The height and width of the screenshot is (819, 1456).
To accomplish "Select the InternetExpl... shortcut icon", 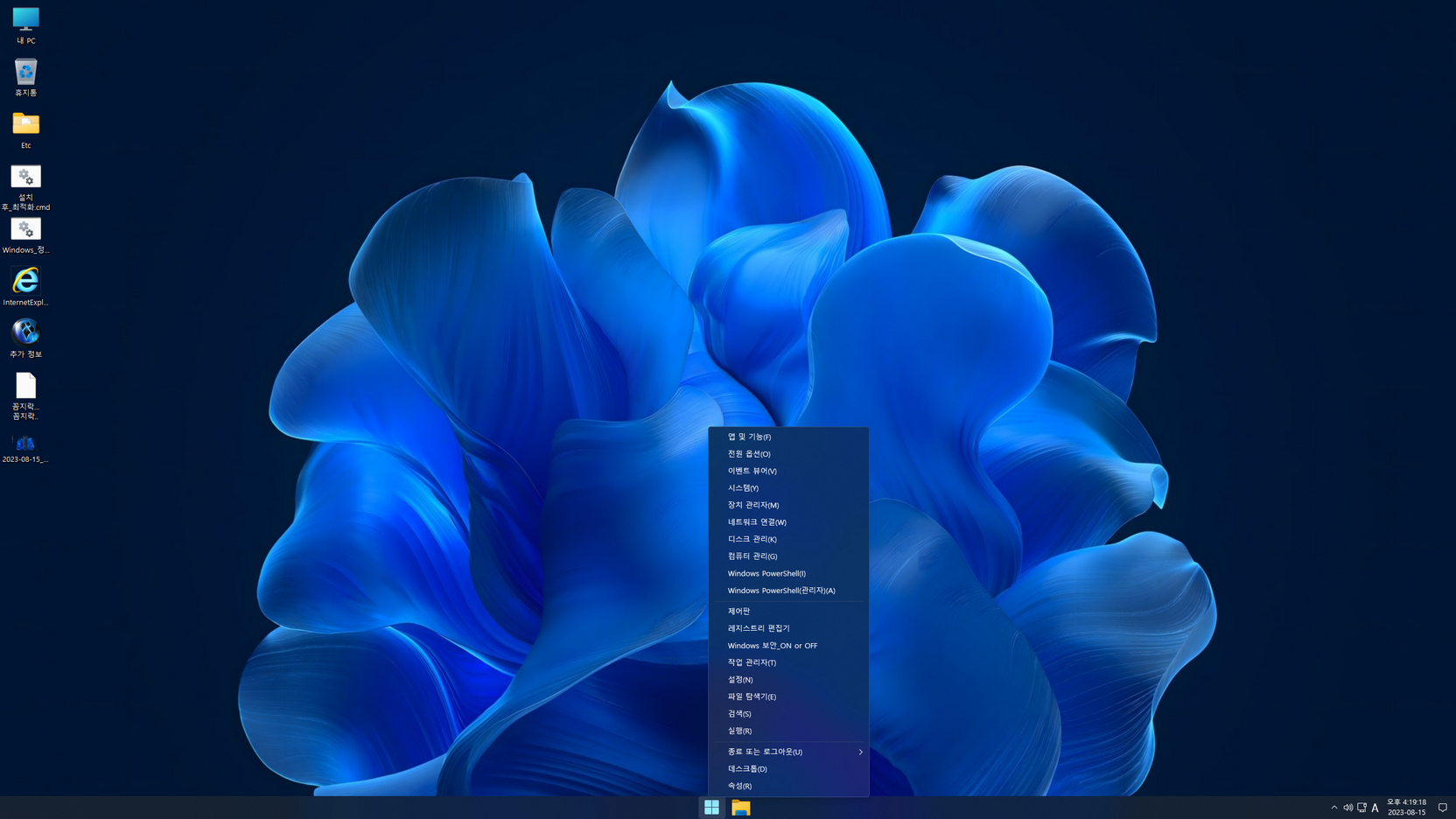I will (25, 287).
